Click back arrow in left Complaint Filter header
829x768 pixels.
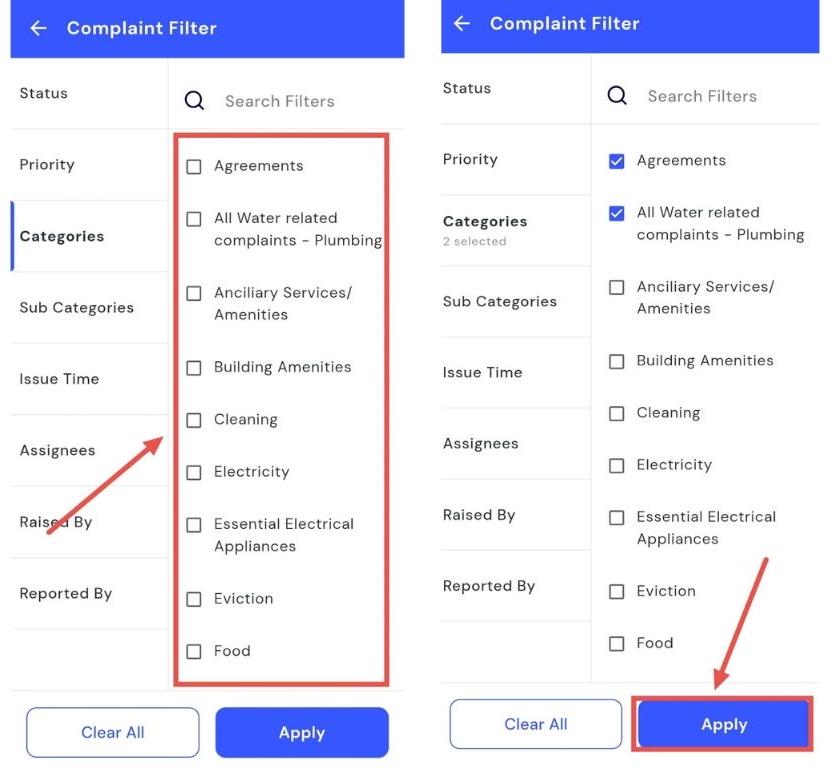[x=39, y=28]
